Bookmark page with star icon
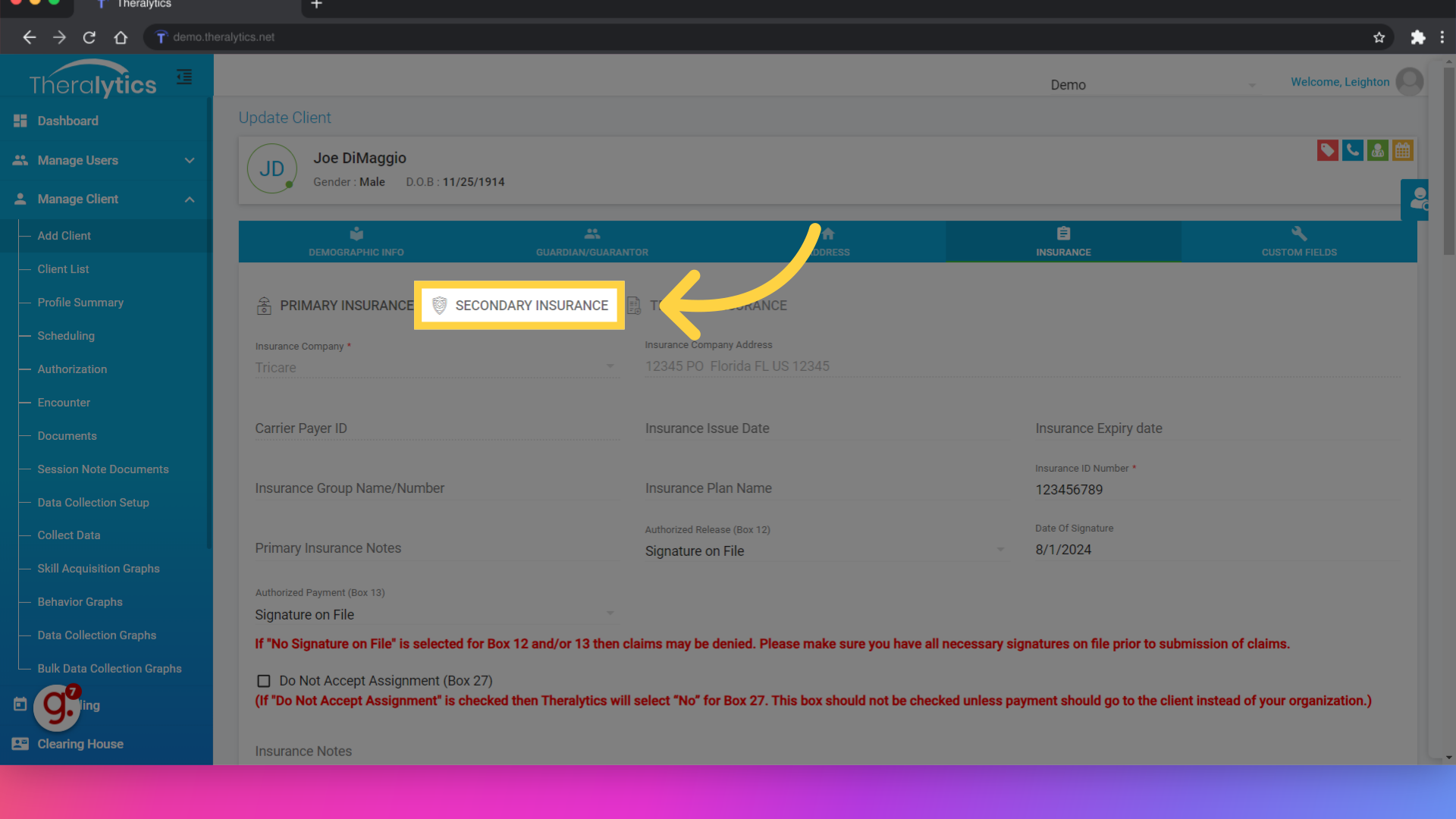Image resolution: width=1456 pixels, height=819 pixels. coord(1379,37)
